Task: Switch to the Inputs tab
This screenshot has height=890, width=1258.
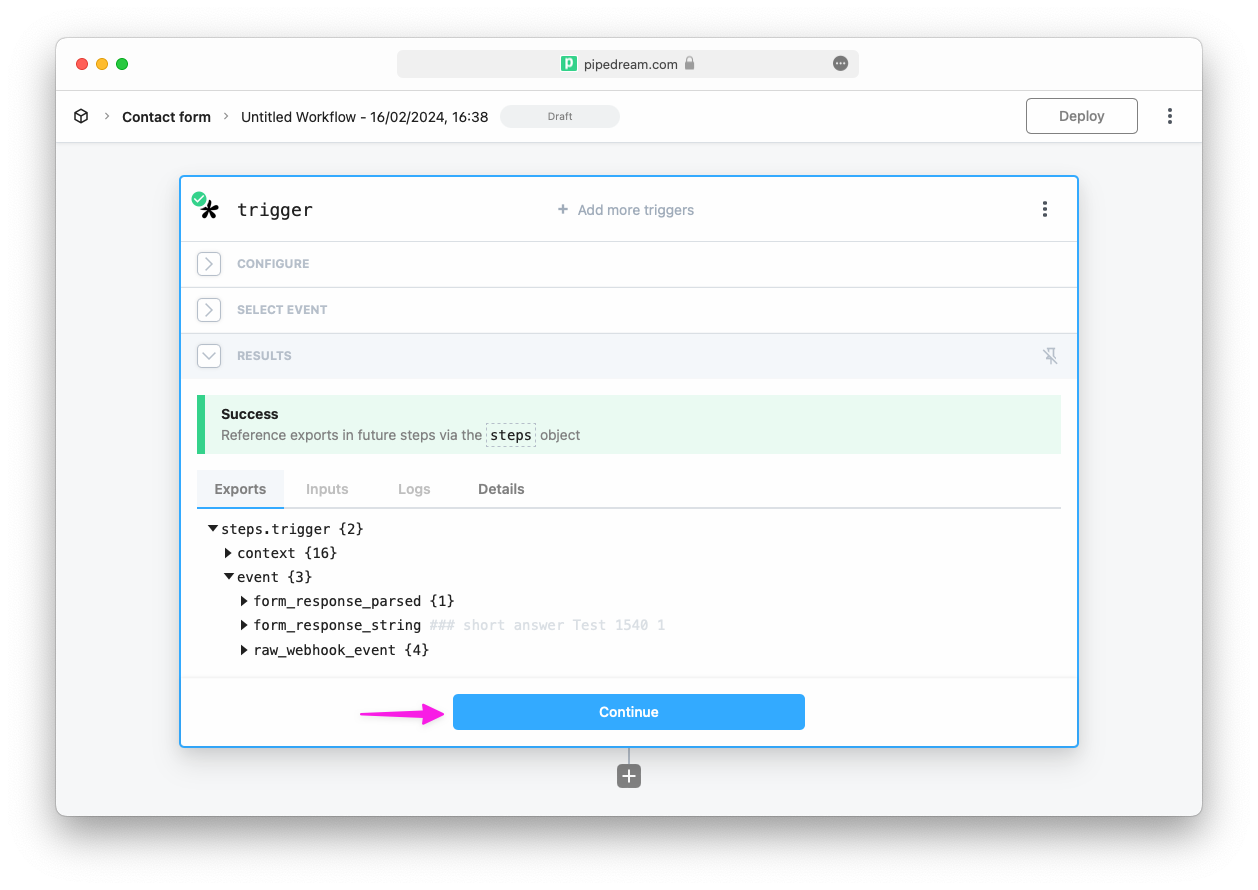Action: click(327, 489)
